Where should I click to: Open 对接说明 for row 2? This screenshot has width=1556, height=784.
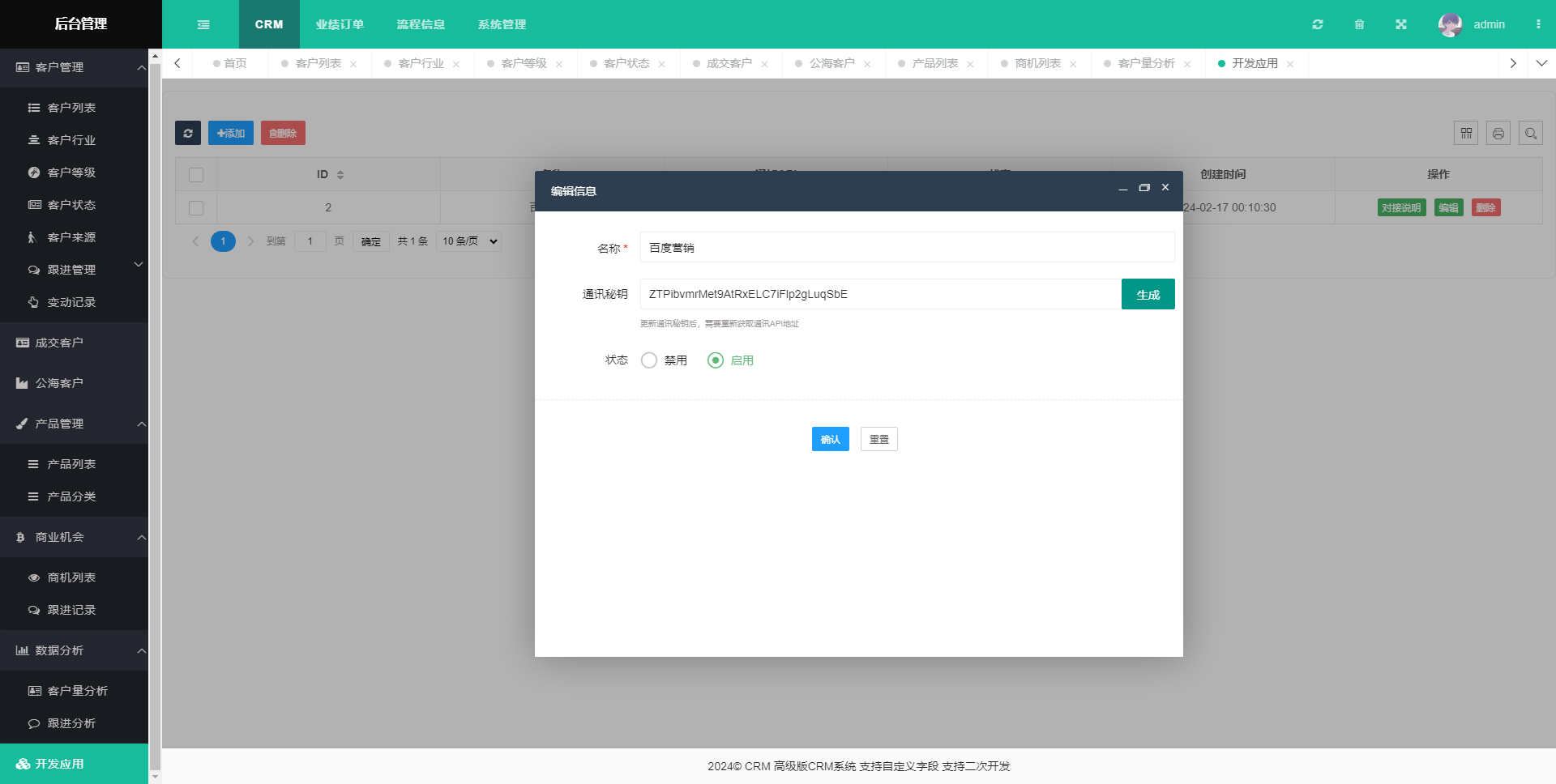click(x=1401, y=208)
